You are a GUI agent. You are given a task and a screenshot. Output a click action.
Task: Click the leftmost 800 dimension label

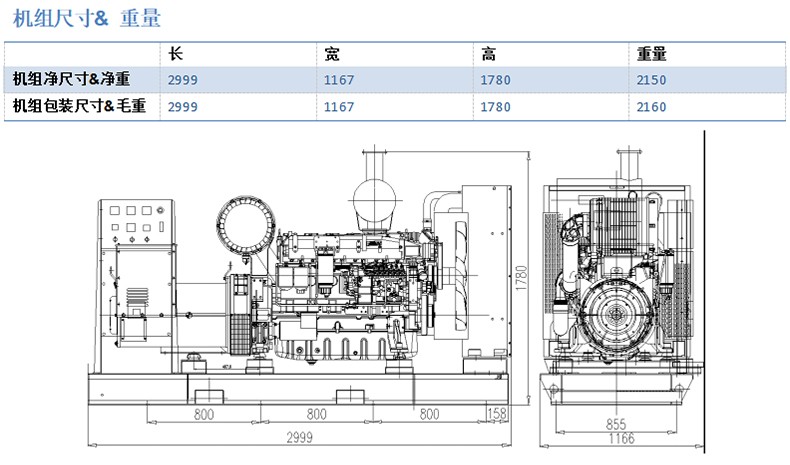point(204,413)
